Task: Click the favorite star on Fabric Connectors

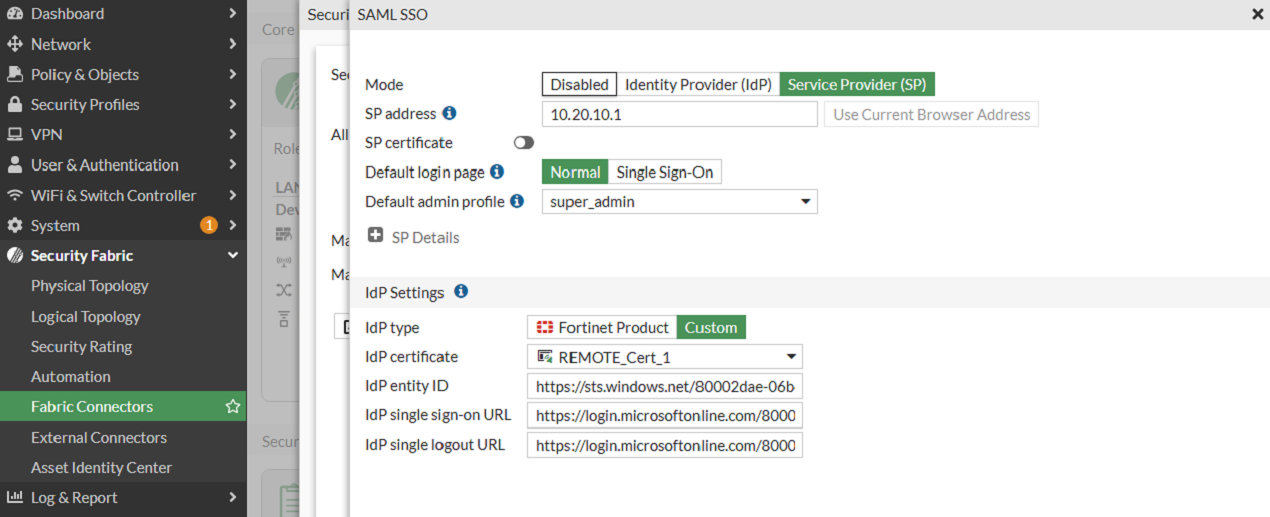Action: (x=233, y=406)
